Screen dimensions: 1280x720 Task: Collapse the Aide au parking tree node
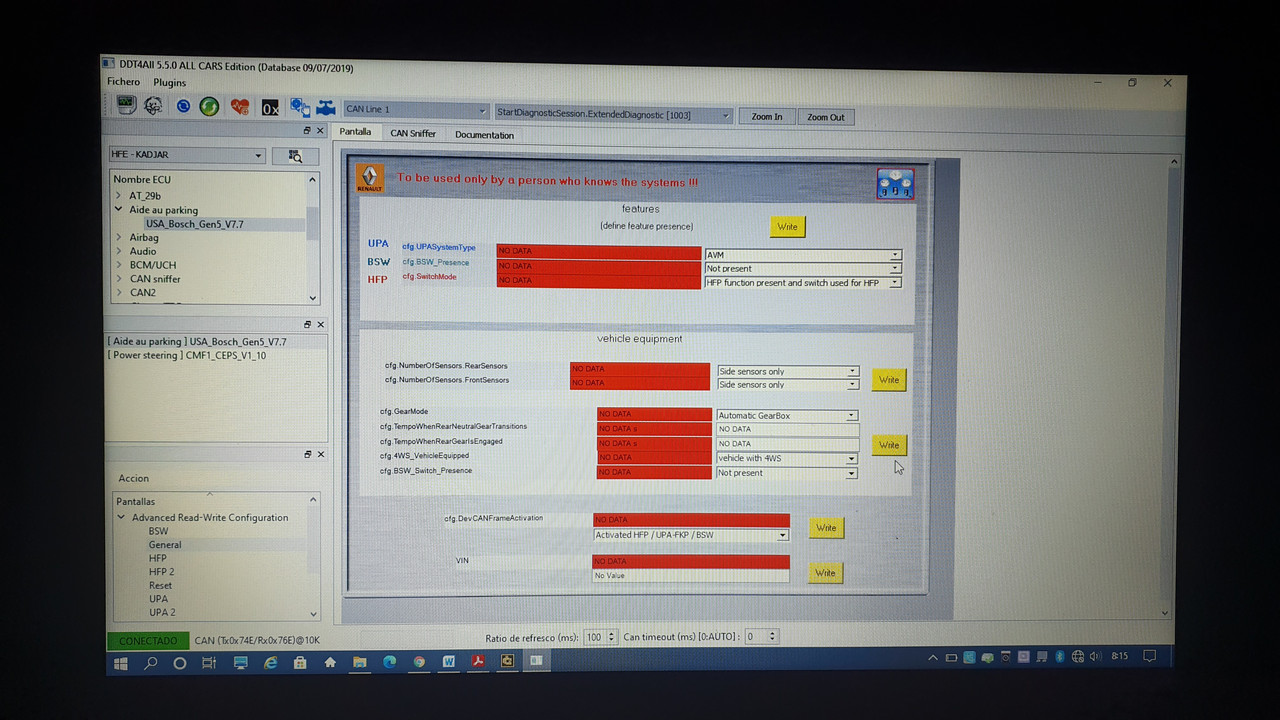[119, 210]
